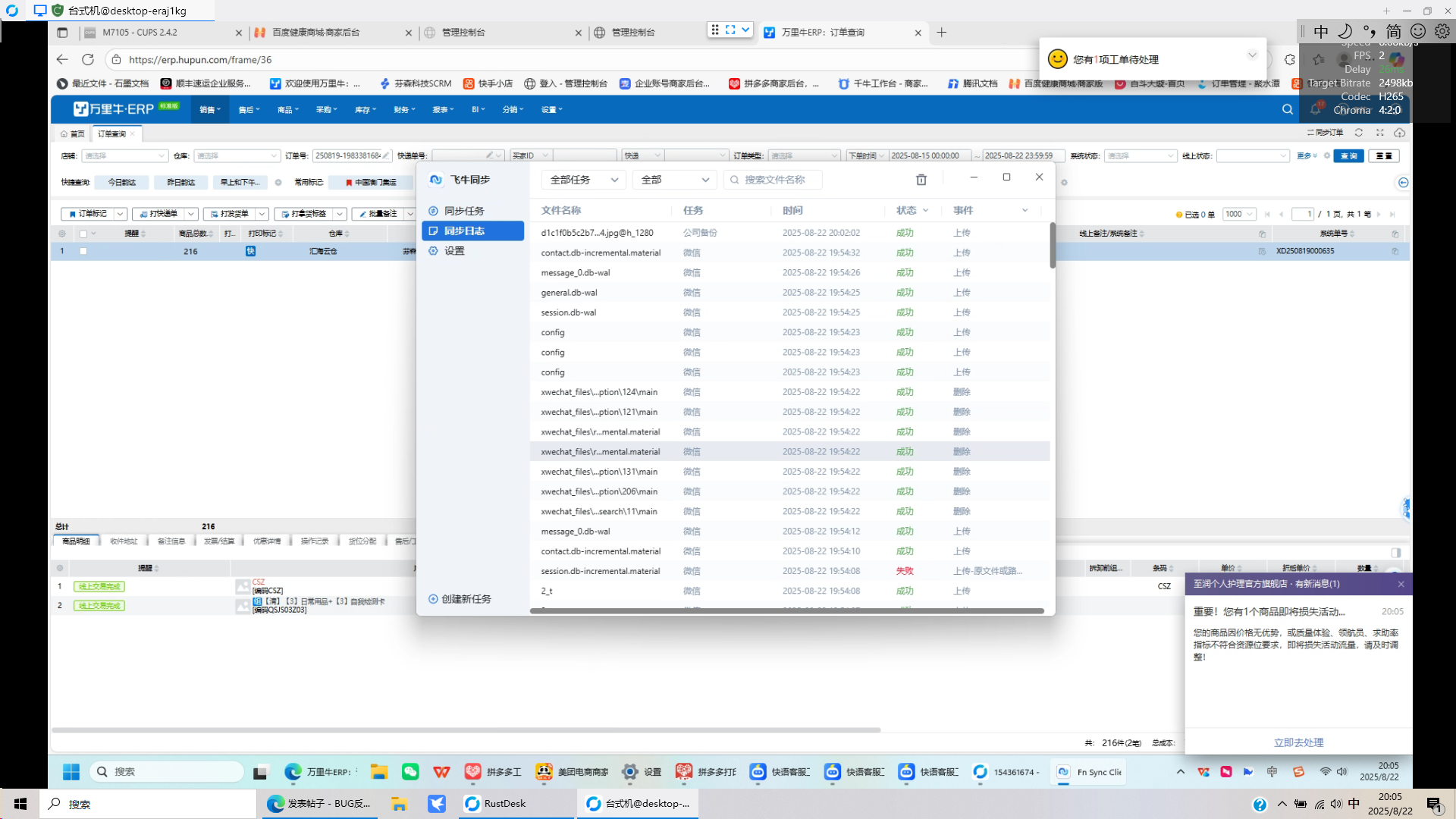Open 同步任务 in the 飞牛同步 sidebar
This screenshot has width=1456, height=819.
(x=463, y=211)
